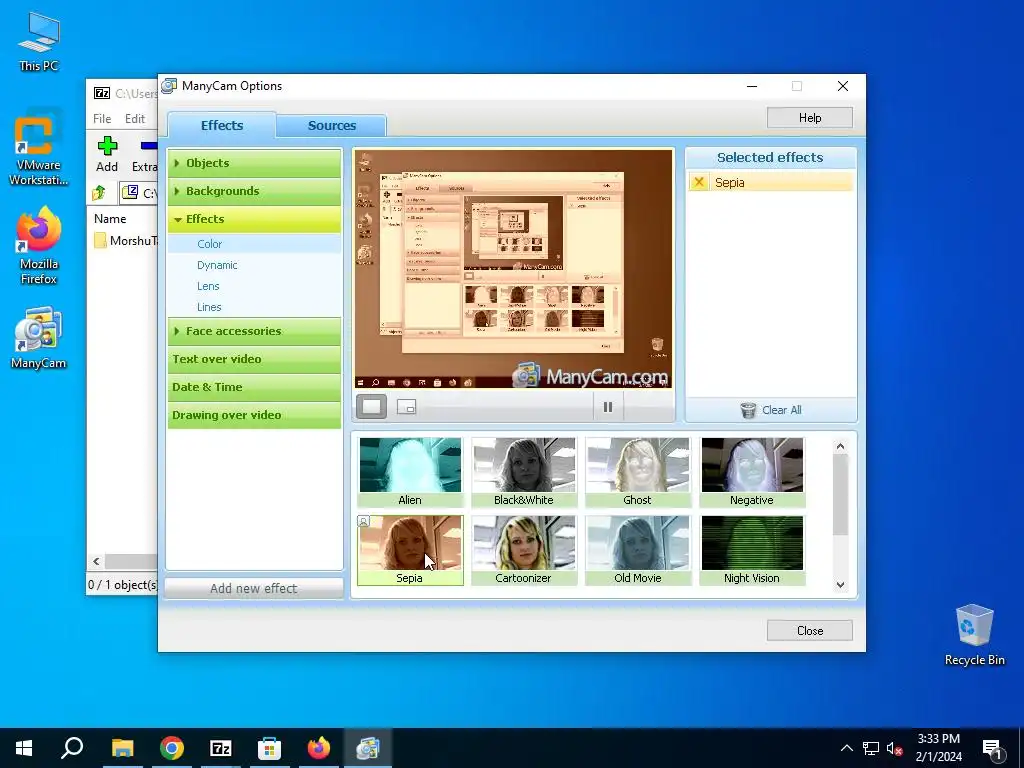Screen dimensions: 1024x768
Task: Click the Name column header in 7-Zip
Action: 110,219
